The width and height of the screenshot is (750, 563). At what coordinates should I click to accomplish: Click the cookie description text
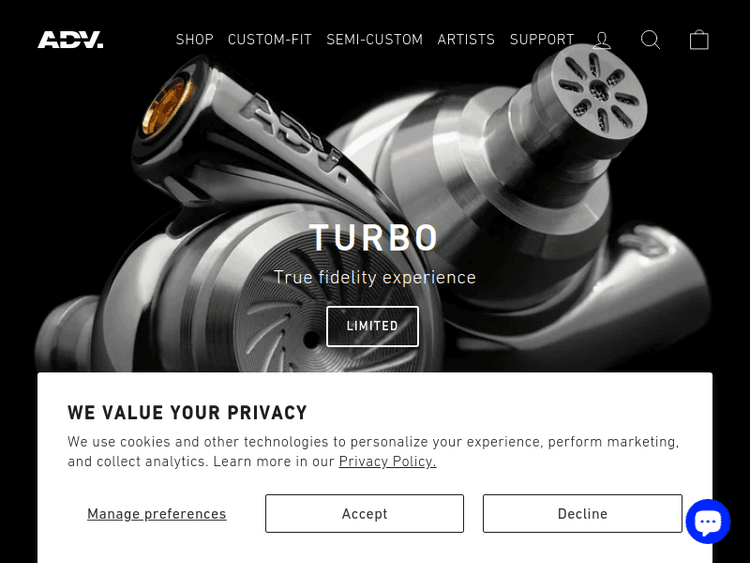tap(373, 451)
